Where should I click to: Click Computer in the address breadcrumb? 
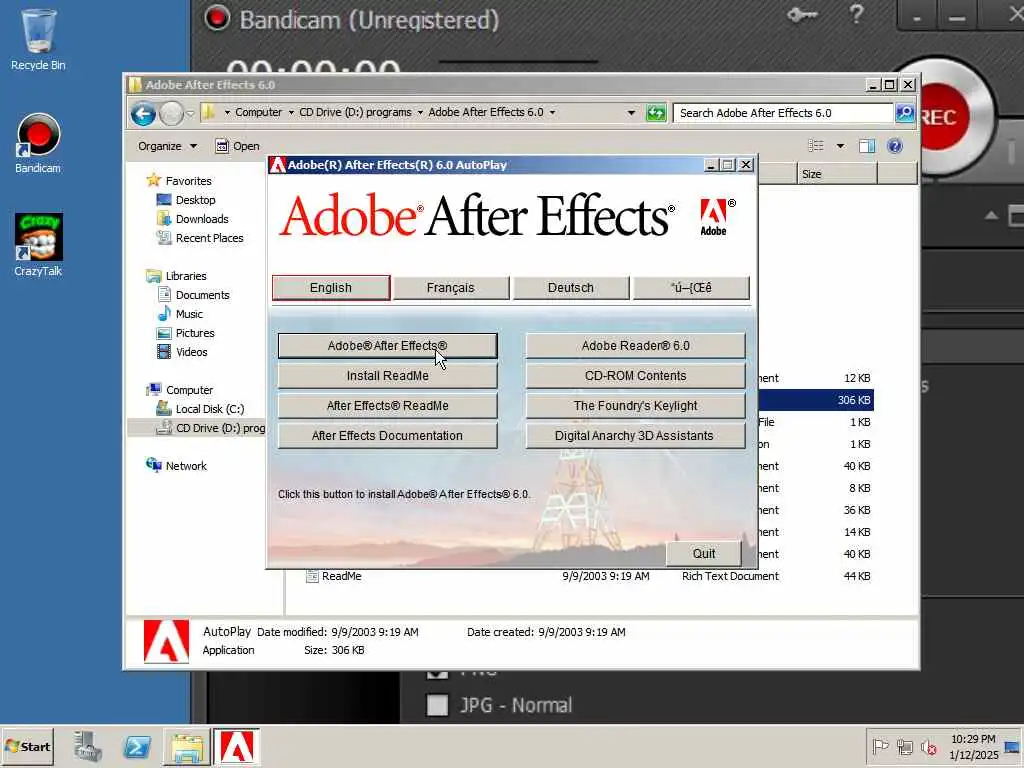coord(259,112)
